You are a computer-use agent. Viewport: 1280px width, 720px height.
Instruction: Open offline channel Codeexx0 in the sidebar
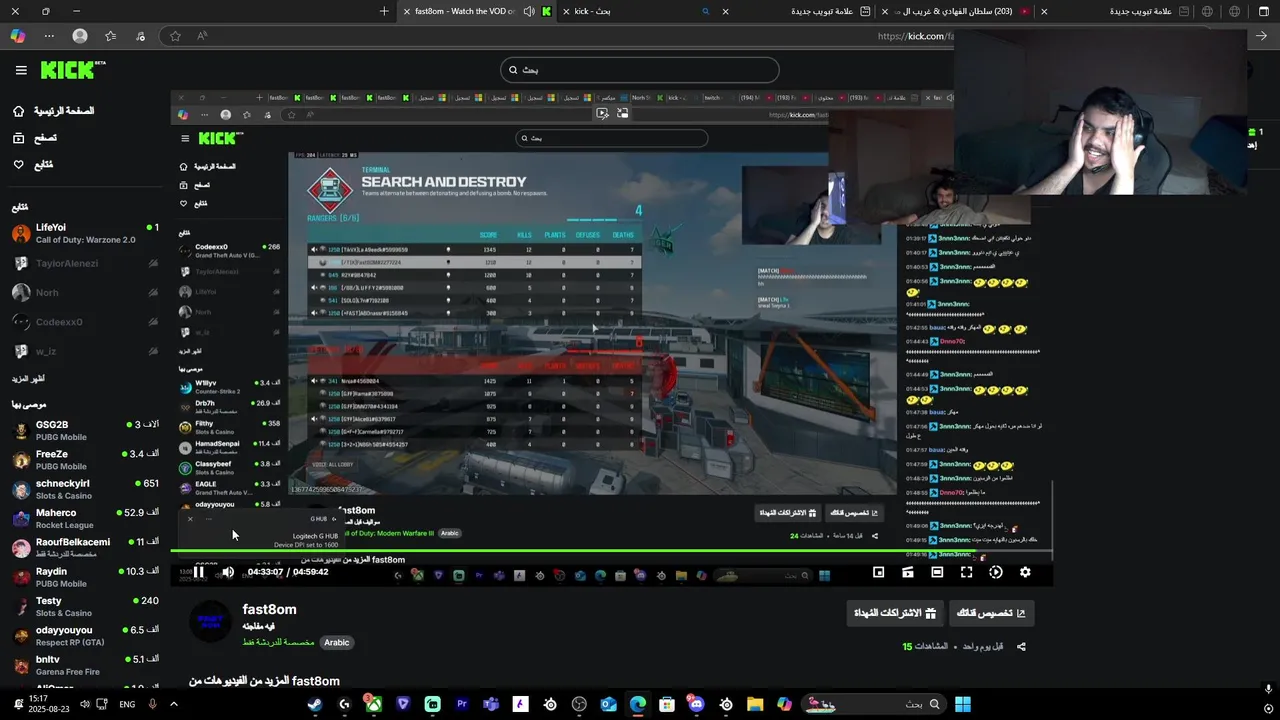click(85, 322)
